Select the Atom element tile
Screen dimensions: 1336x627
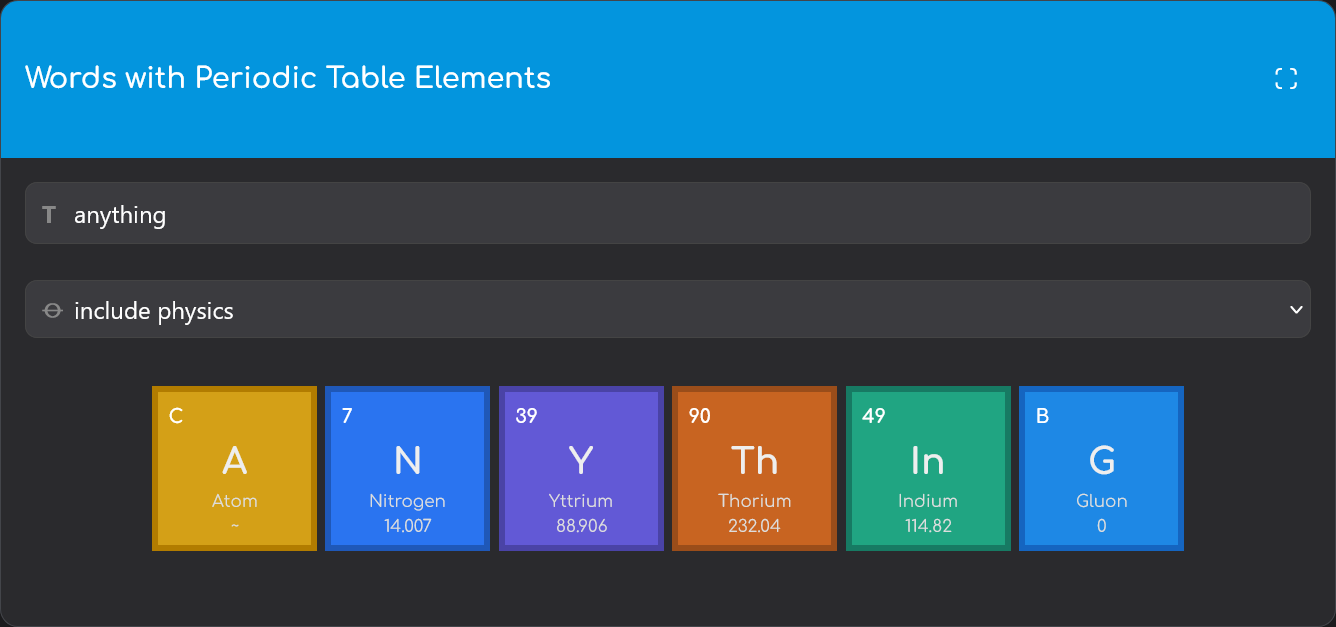[x=234, y=468]
